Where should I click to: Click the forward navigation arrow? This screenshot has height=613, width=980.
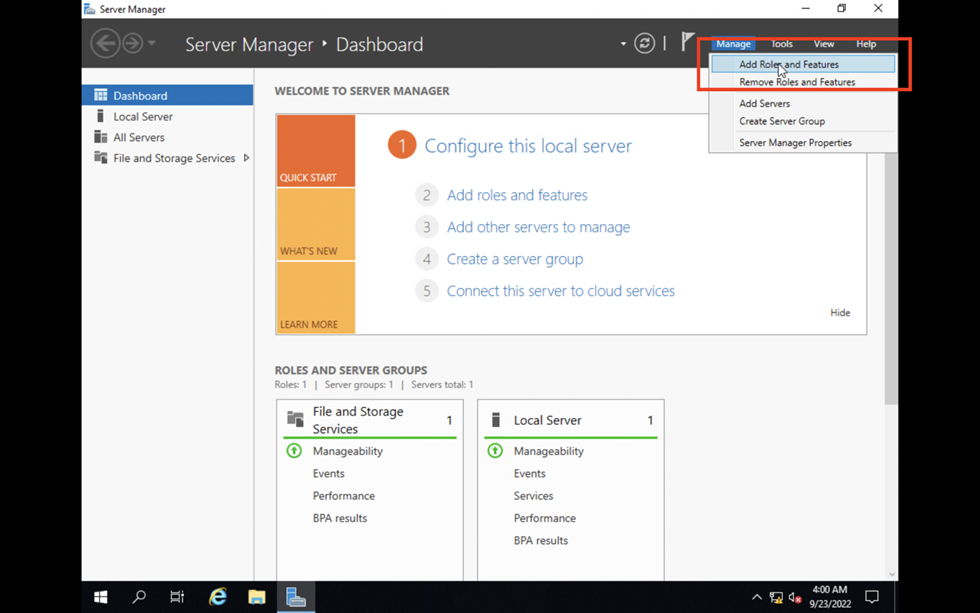(132, 43)
